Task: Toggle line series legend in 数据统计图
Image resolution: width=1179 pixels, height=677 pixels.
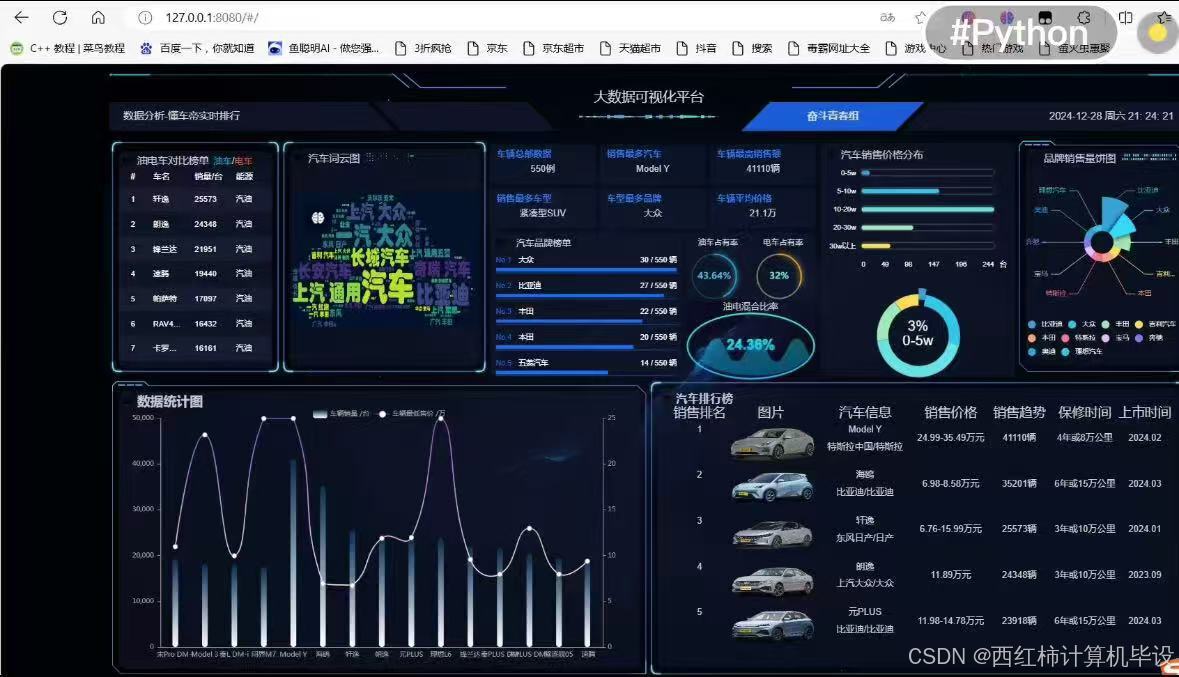Action: 411,414
